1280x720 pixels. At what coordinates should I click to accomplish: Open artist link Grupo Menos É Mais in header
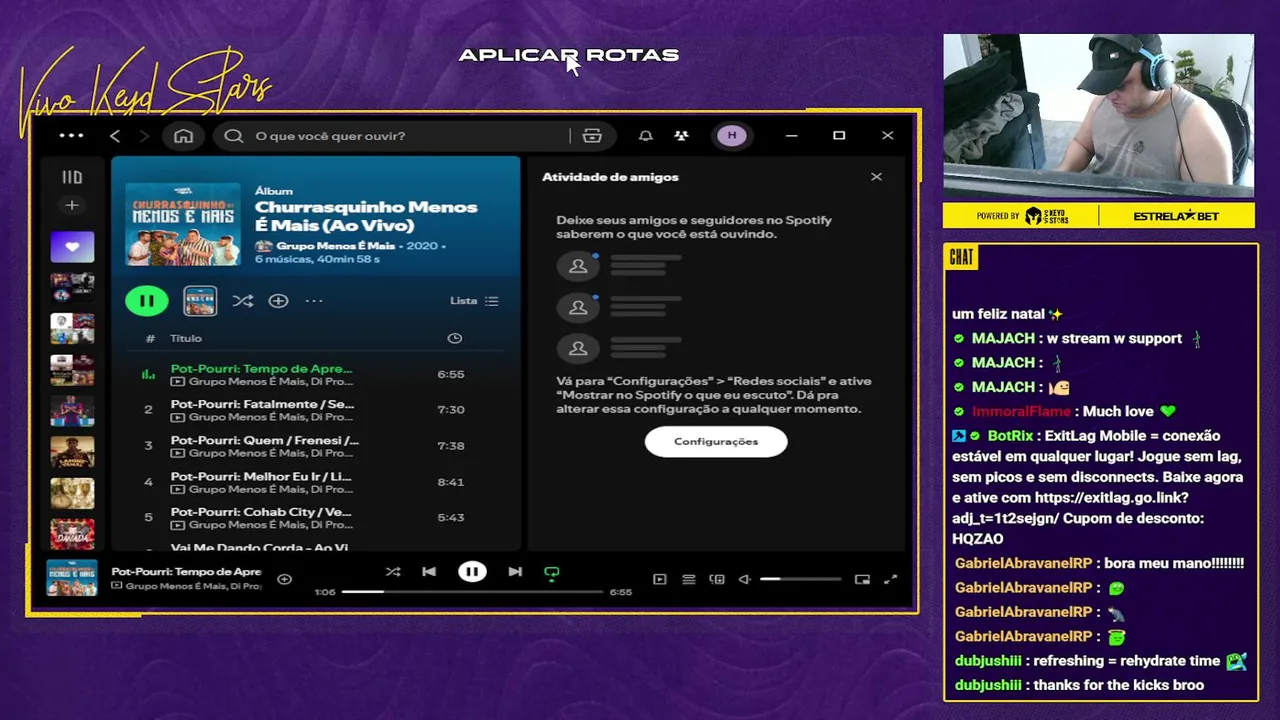[x=335, y=245]
